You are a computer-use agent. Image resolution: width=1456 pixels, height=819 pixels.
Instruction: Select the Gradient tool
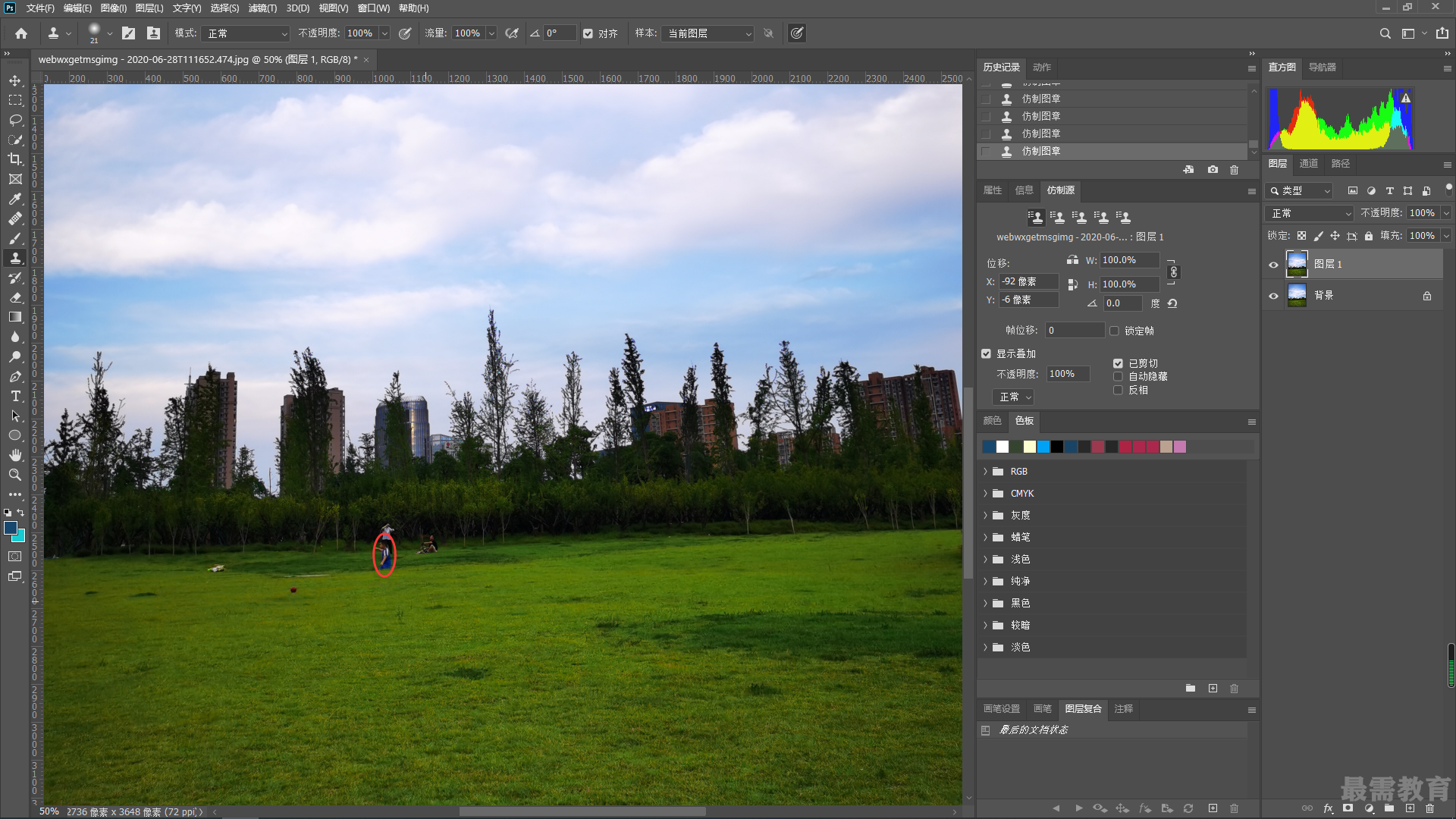15,317
